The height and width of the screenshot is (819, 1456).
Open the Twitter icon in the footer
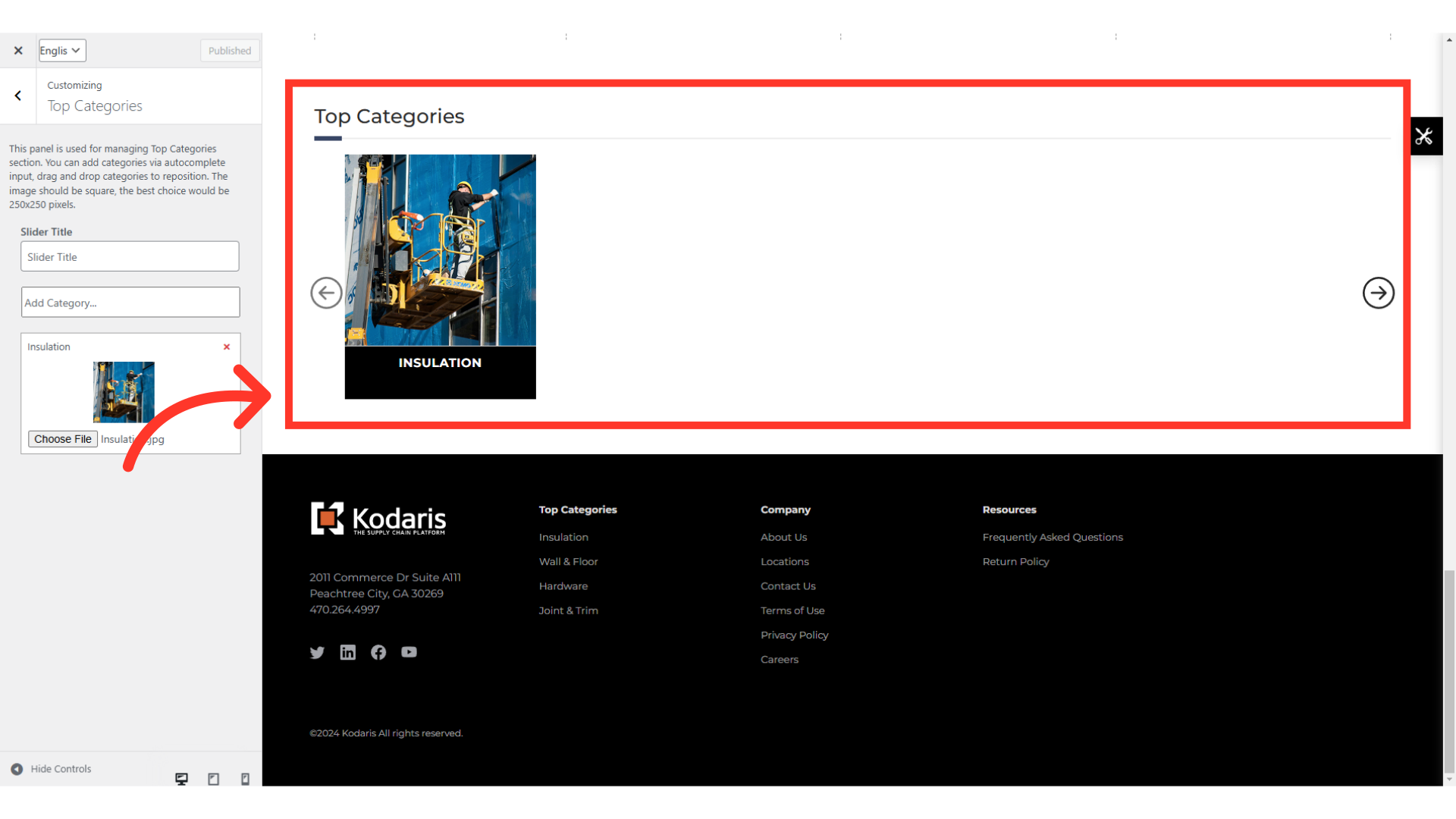coord(317,652)
